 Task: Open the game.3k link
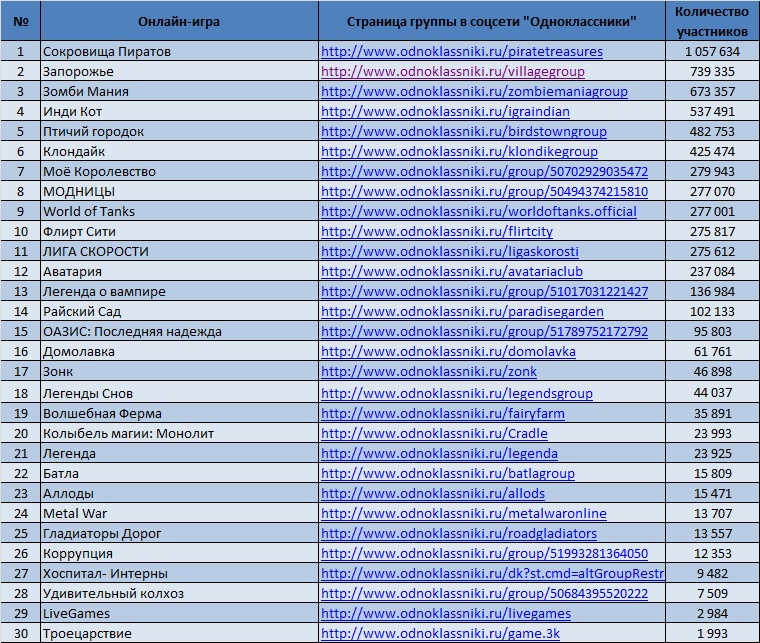click(x=441, y=633)
